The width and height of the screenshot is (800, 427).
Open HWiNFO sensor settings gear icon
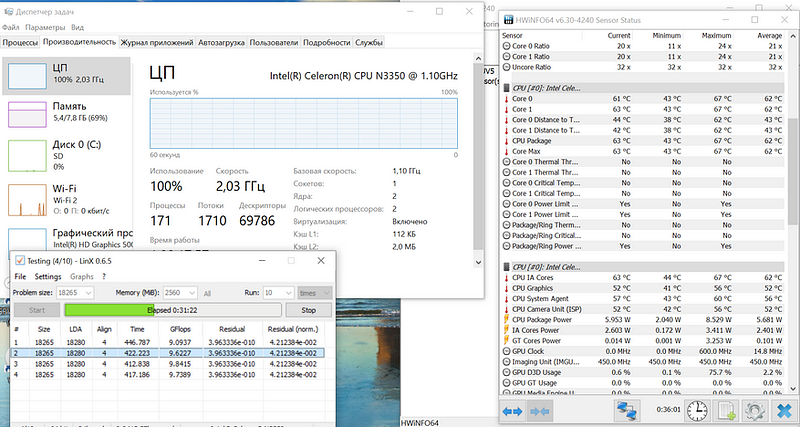(x=755, y=409)
